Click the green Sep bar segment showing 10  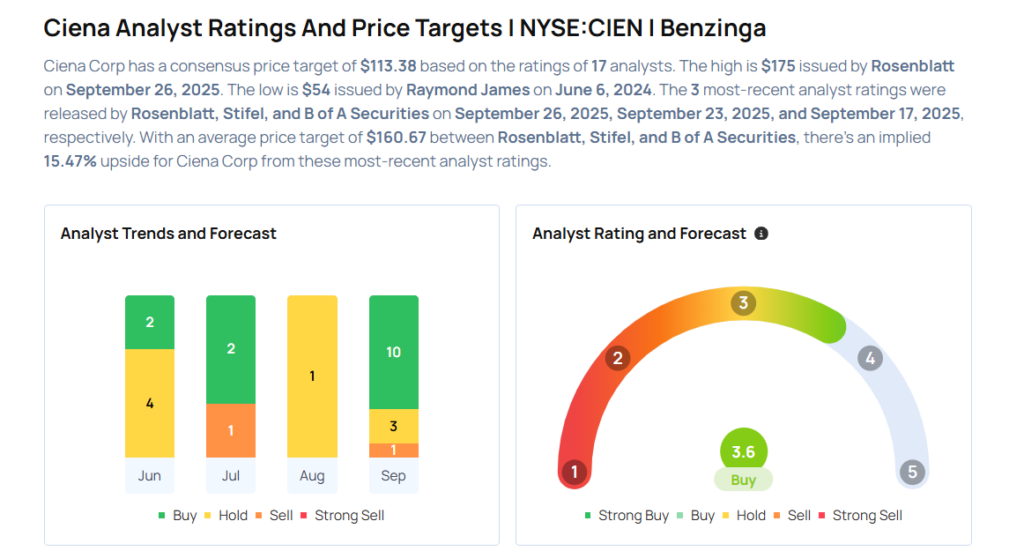coord(393,352)
